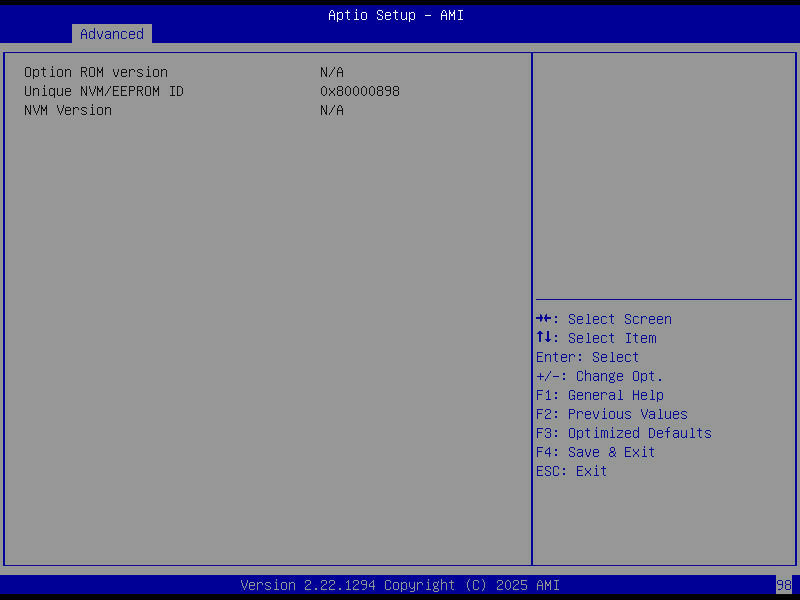800x600 pixels.
Task: Click the N/A value beside Option ROM version
Action: pyautogui.click(x=331, y=71)
